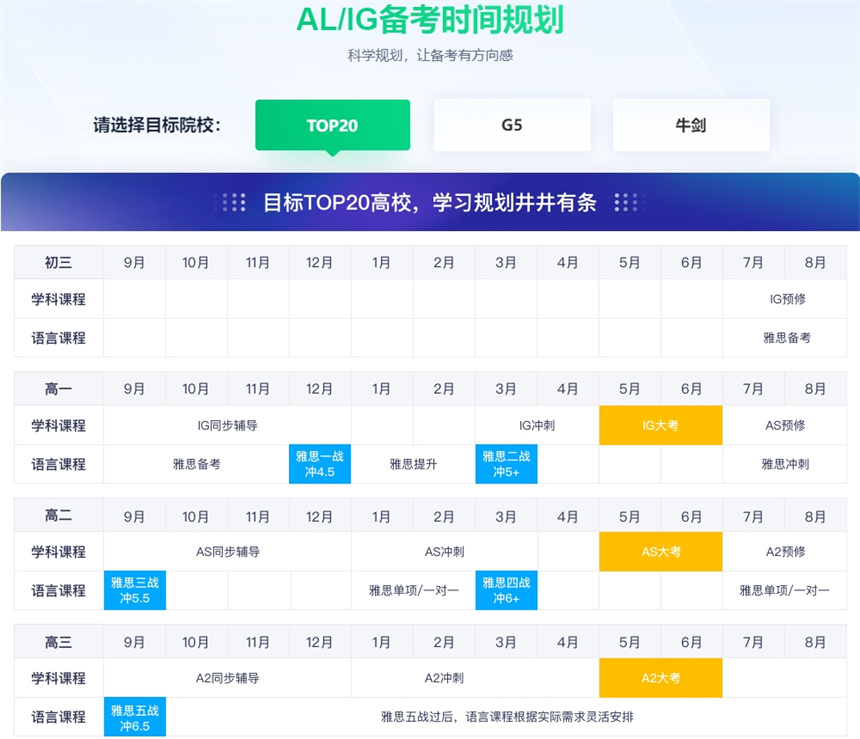Click the dot grid icon right of banner title
Image resolution: width=860 pixels, height=739 pixels.
627,203
